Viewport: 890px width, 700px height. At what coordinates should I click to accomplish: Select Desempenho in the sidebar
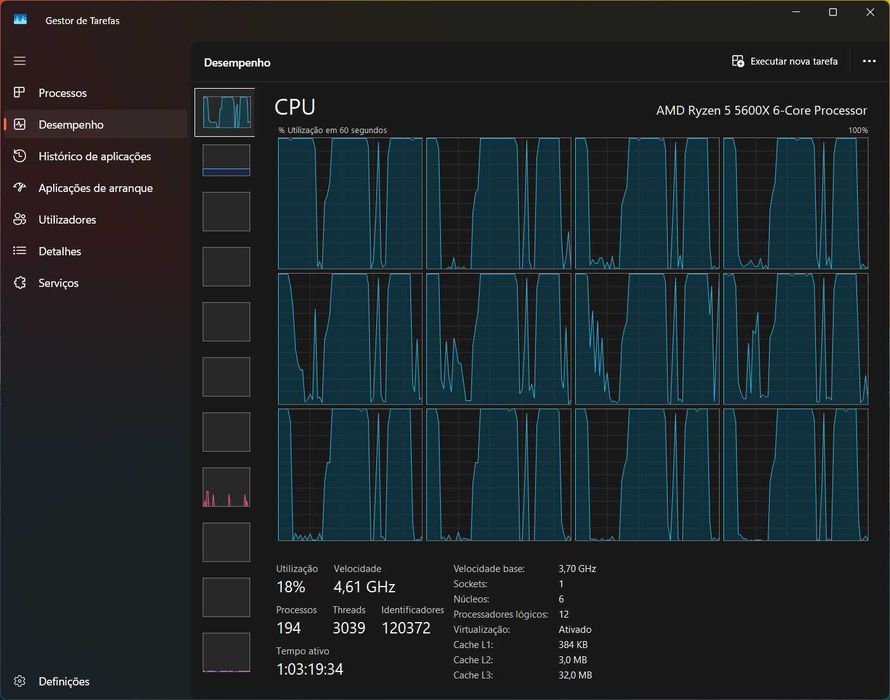point(95,124)
